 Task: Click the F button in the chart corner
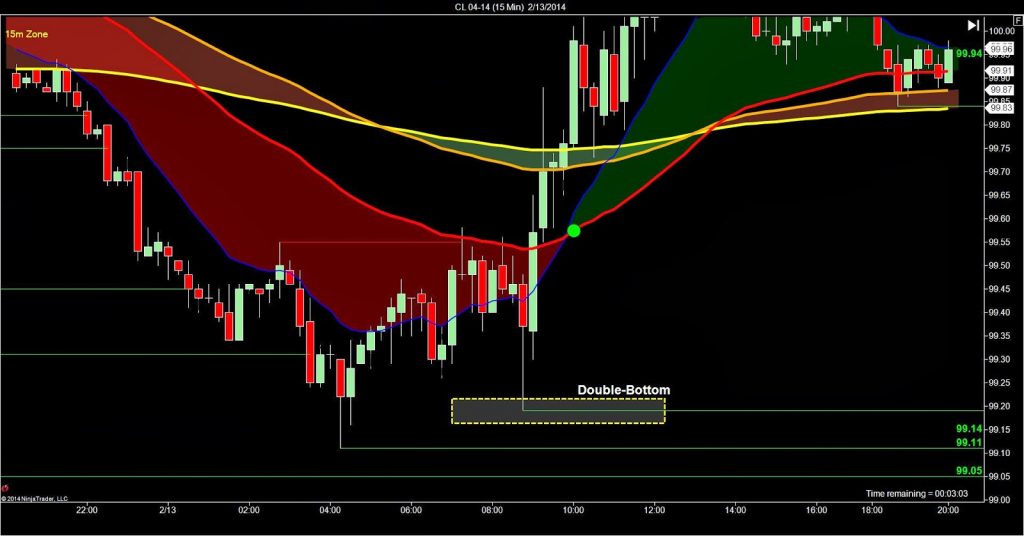pyautogui.click(x=1017, y=21)
